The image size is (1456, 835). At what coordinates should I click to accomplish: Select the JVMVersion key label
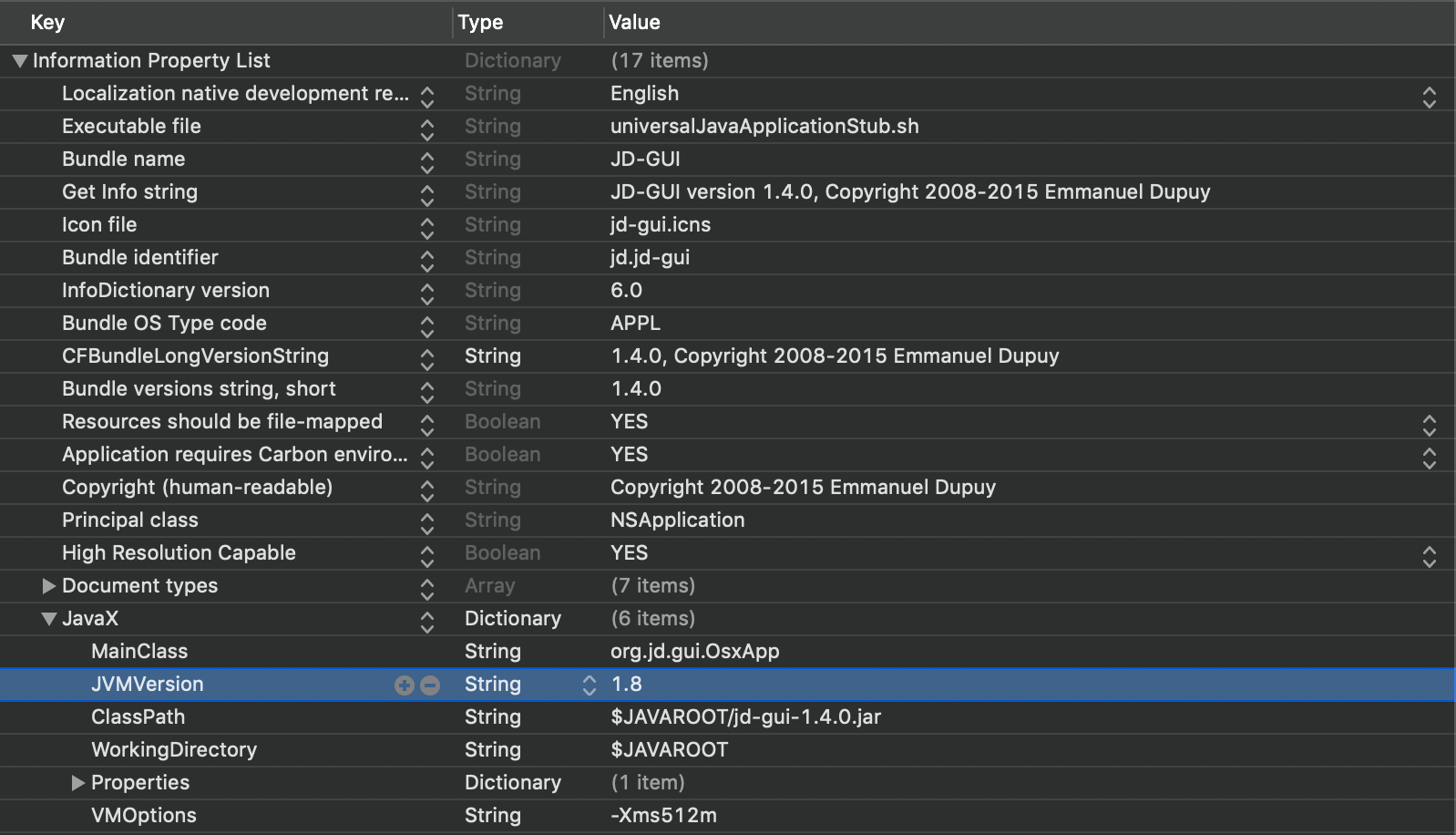pos(148,685)
